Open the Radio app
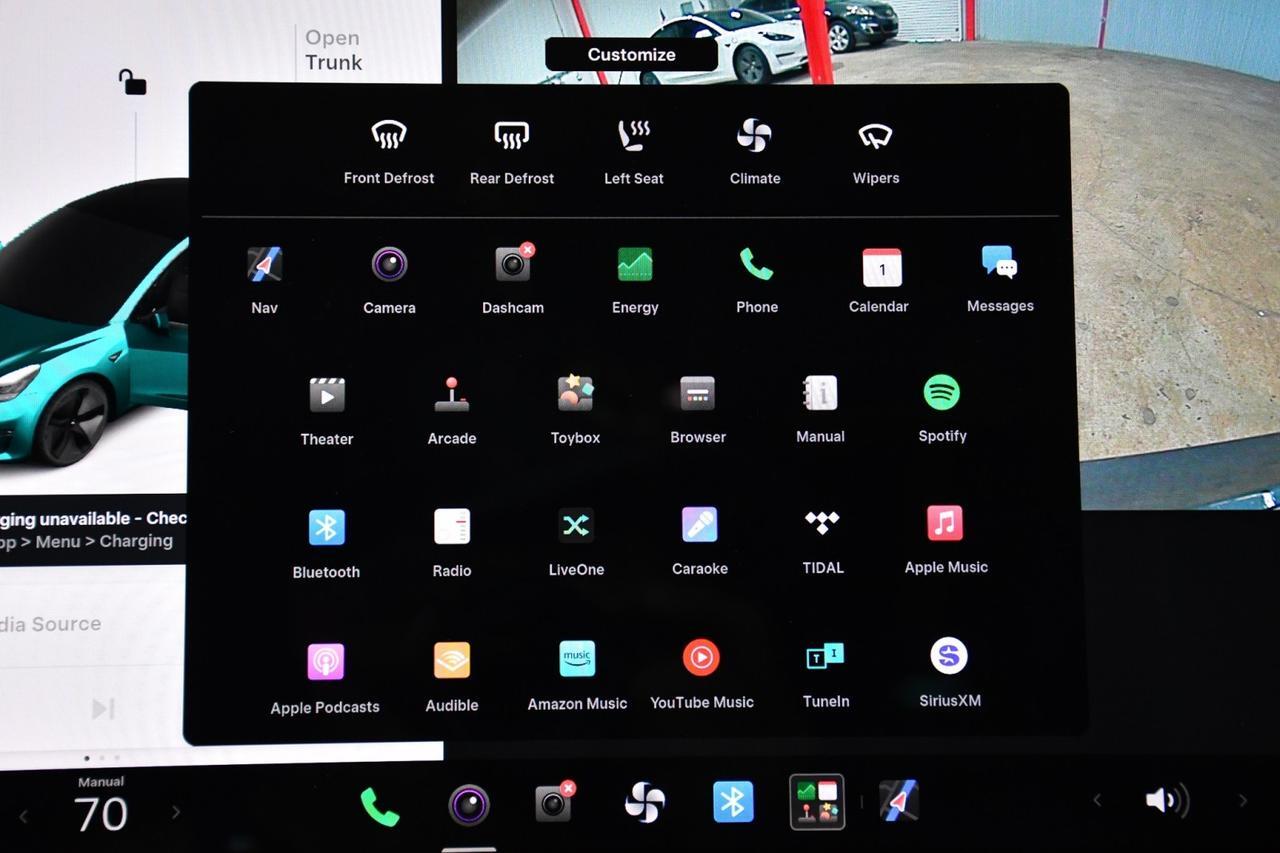This screenshot has width=1280, height=853. tap(452, 544)
